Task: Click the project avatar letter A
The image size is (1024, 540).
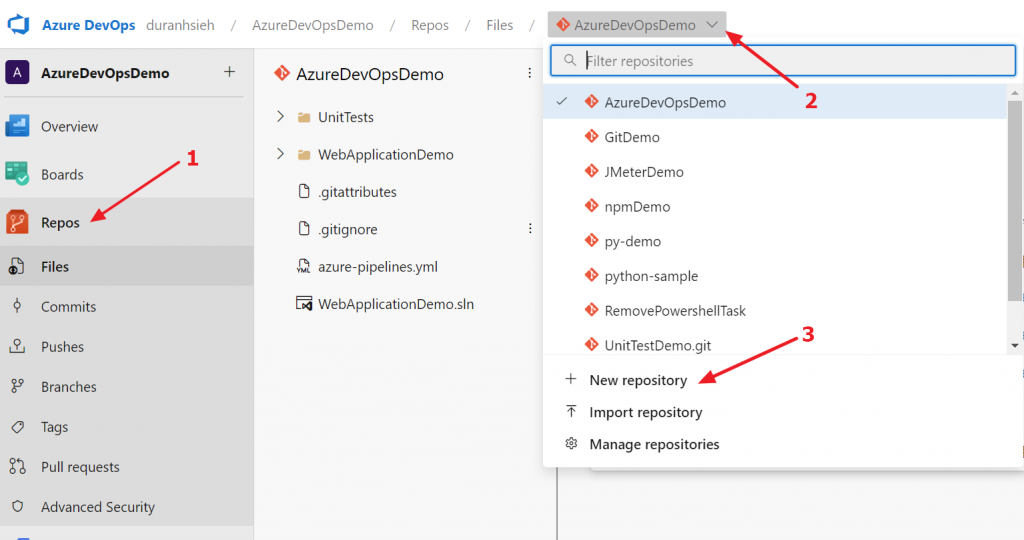Action: click(17, 72)
